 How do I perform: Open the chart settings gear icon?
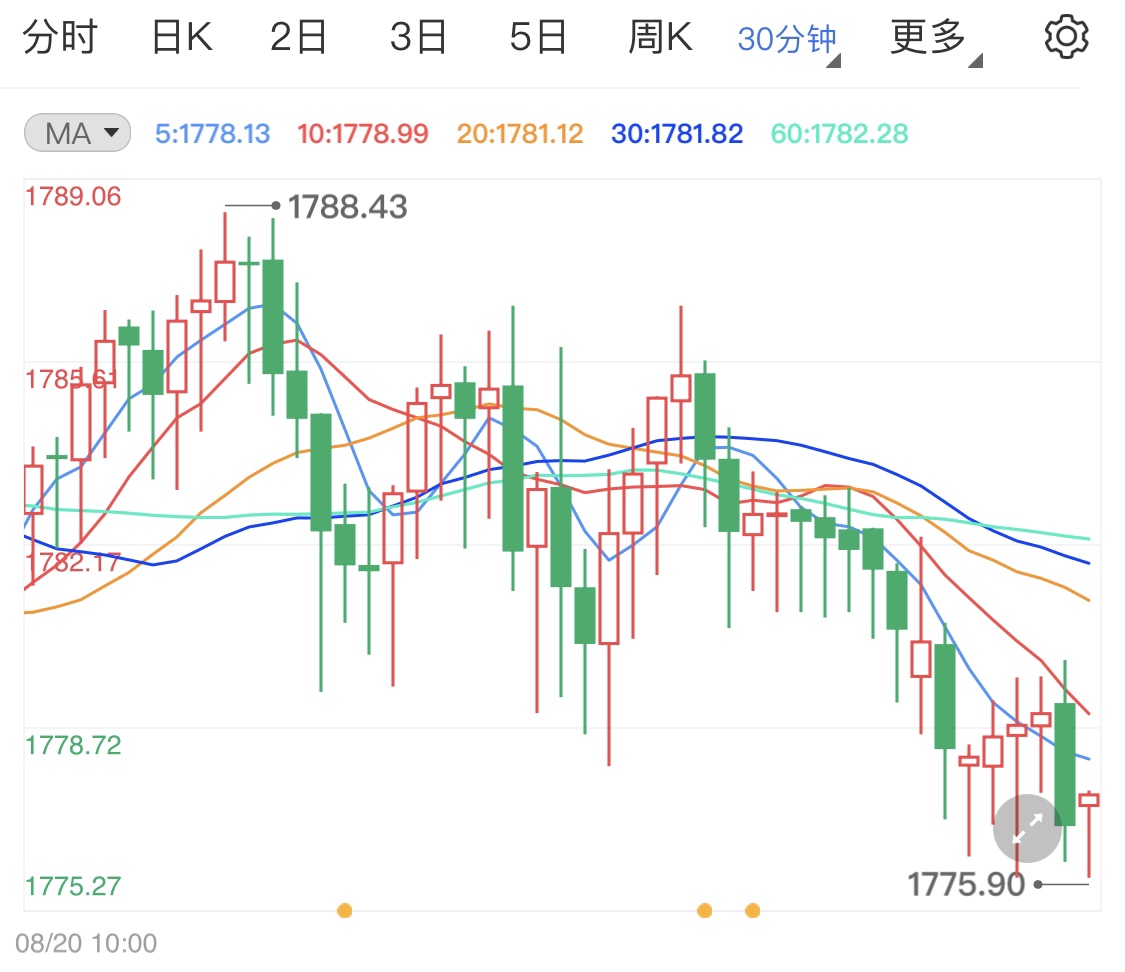(1066, 36)
